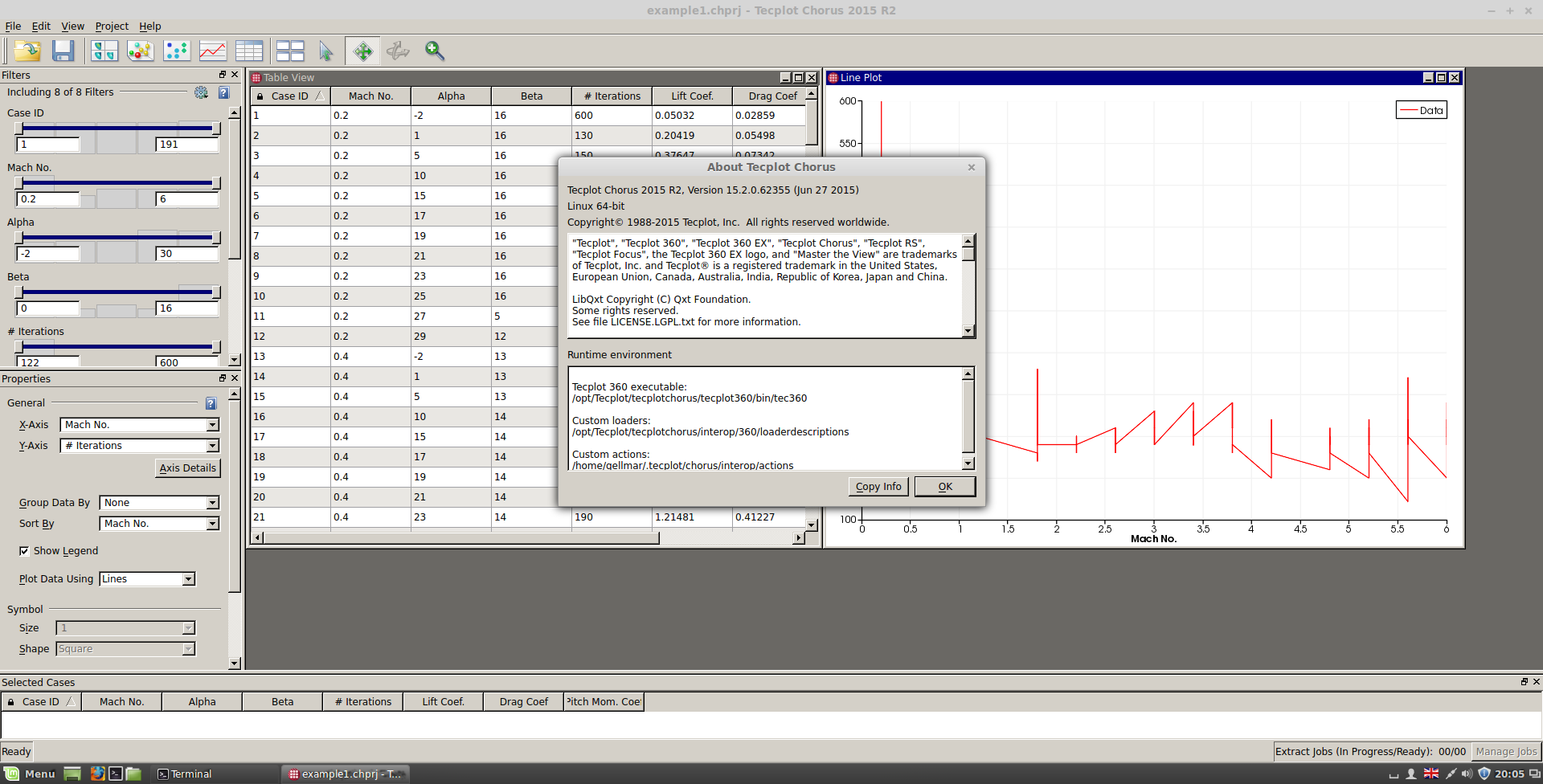Open a project with the folder icon
The width and height of the screenshot is (1543, 784).
click(x=27, y=51)
